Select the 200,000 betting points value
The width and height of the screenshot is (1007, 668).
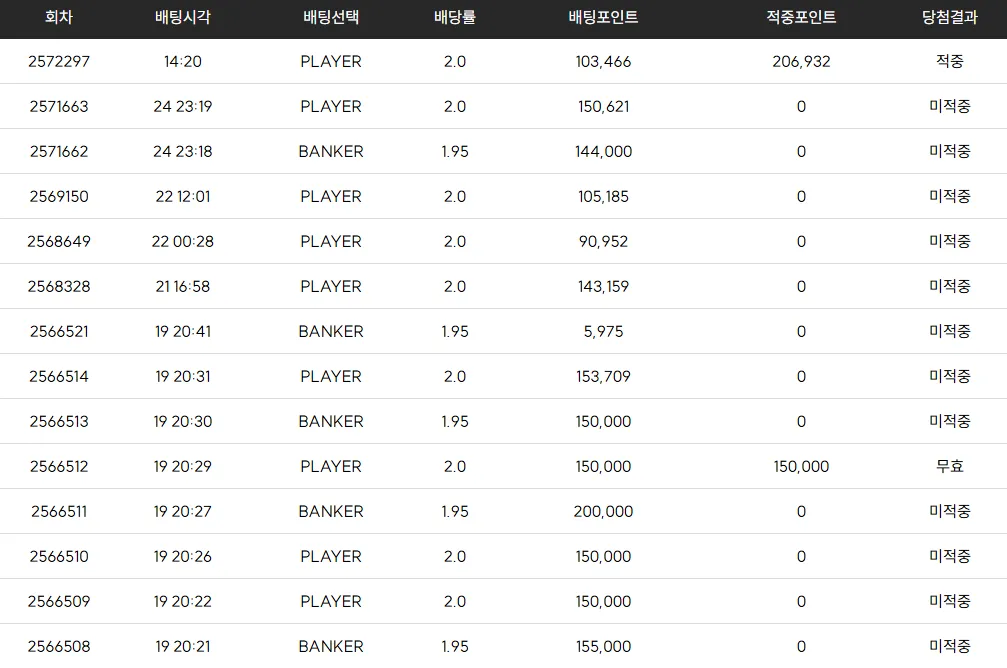[603, 511]
